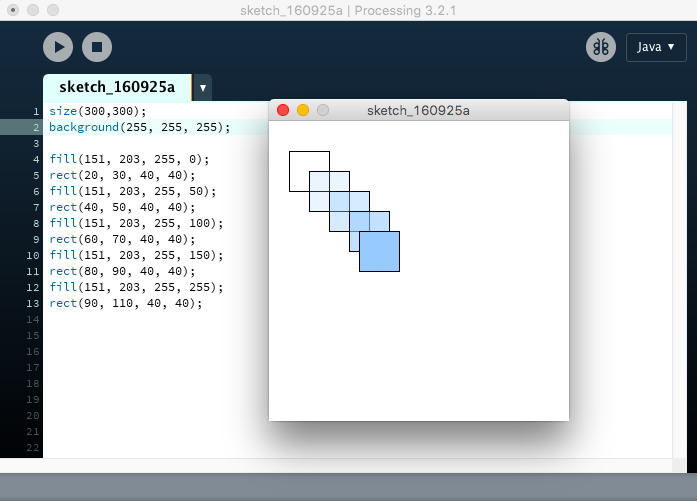Click the rect(90, 110, 40, 40) line
Viewport: 697px width, 501px height.
coord(125,303)
